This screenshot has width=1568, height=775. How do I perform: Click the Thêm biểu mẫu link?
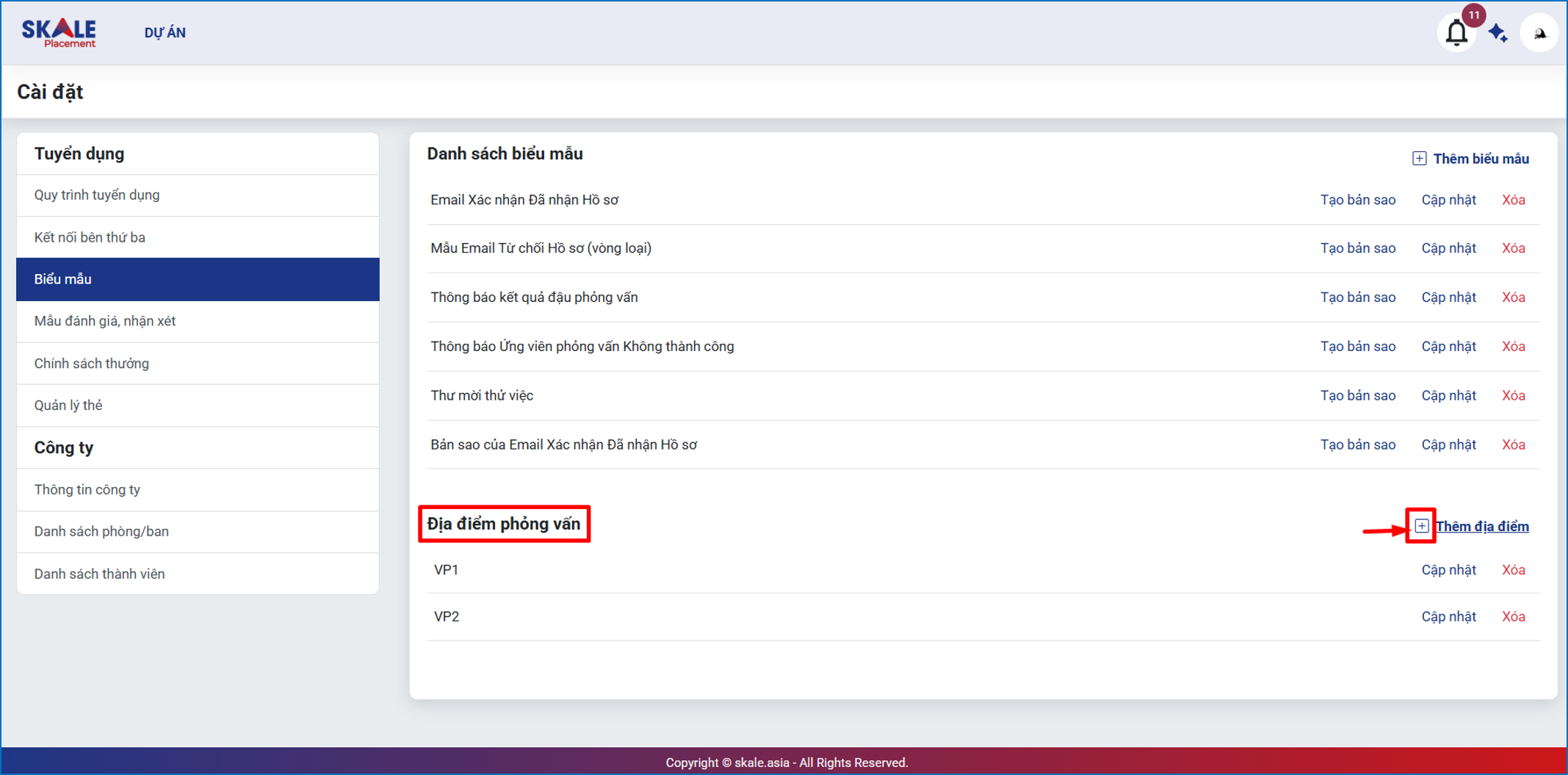[1481, 159]
